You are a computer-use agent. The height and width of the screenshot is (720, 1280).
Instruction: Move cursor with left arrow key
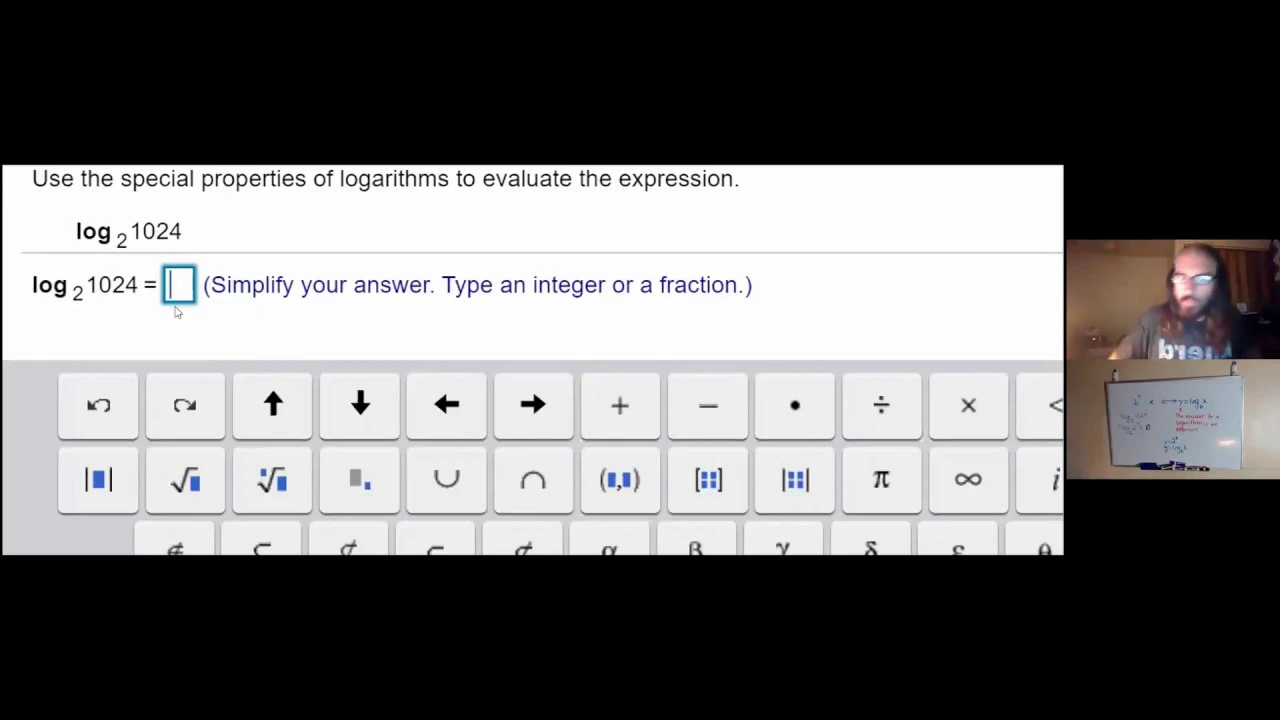446,406
